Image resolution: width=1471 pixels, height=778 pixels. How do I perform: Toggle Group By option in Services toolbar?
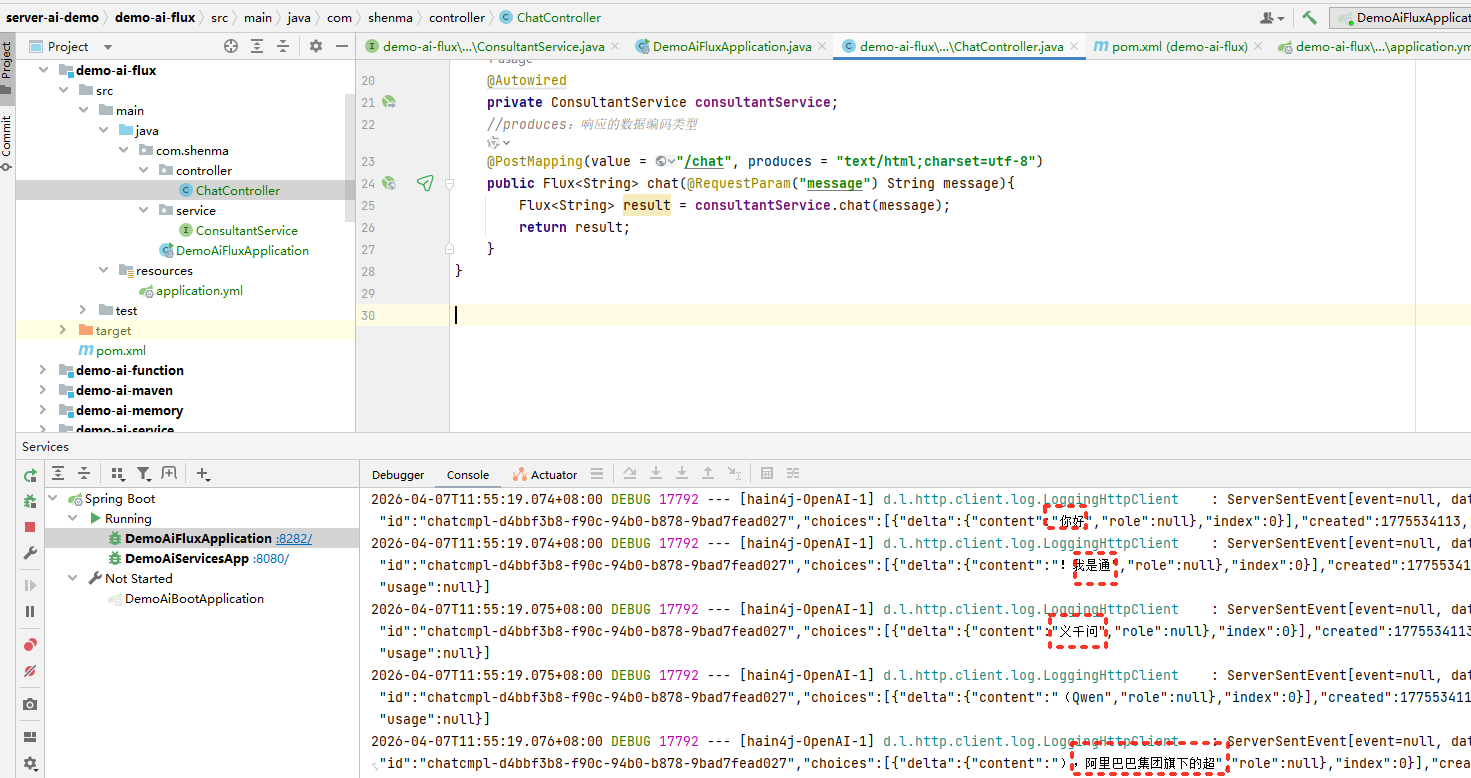(118, 474)
